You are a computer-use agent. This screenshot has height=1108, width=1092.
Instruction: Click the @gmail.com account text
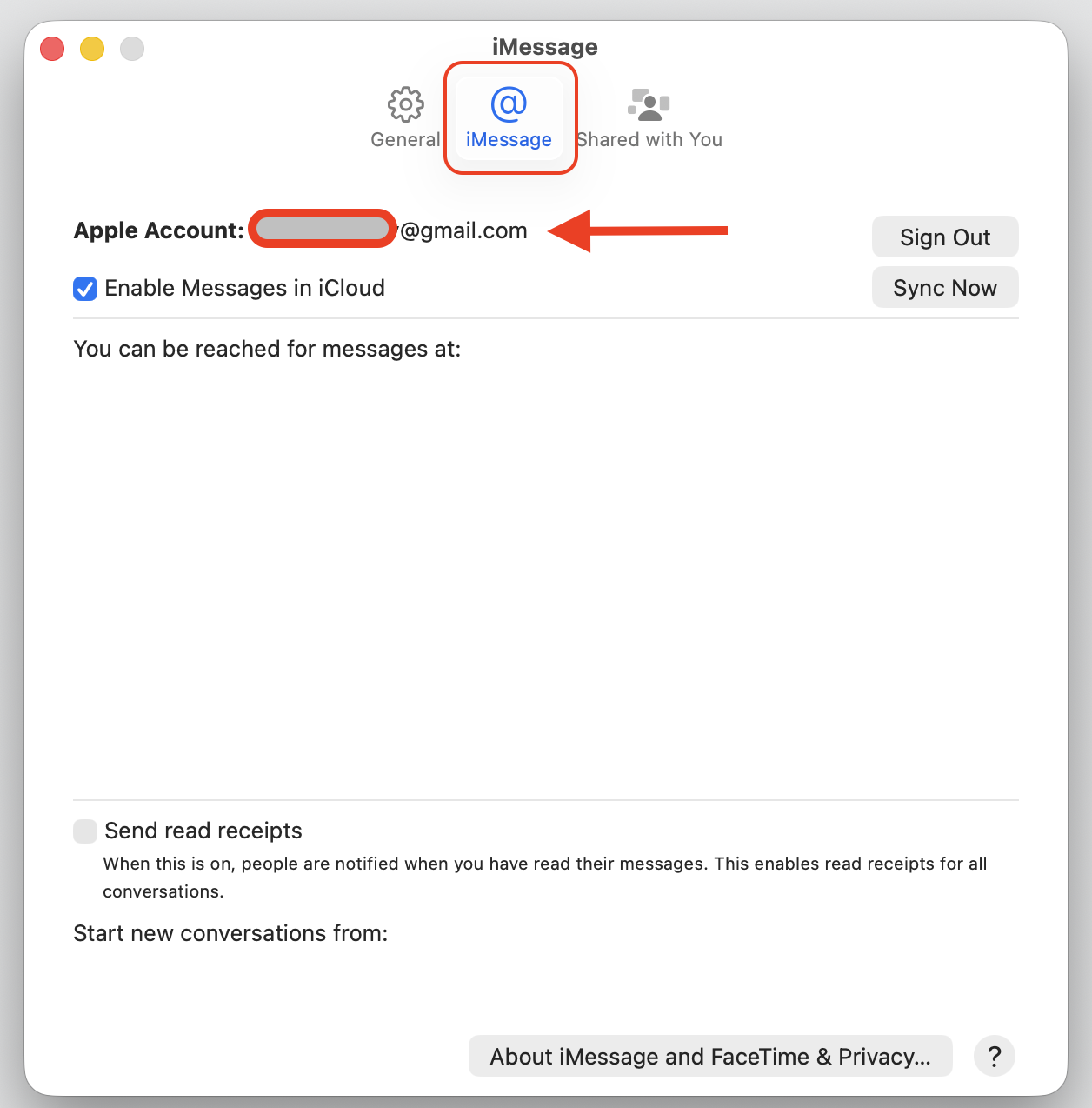click(x=463, y=230)
